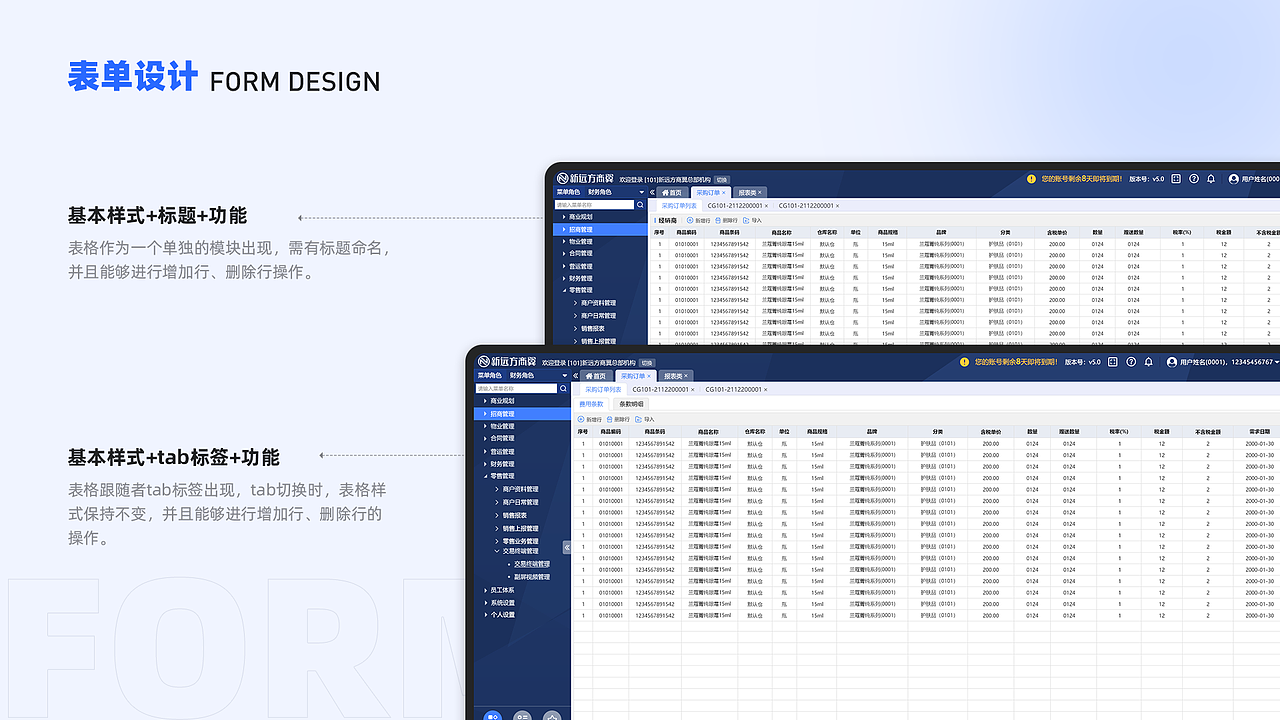The height and width of the screenshot is (720, 1280).
Task: Click the 分类 column header in the upper window
Action: point(1006,232)
